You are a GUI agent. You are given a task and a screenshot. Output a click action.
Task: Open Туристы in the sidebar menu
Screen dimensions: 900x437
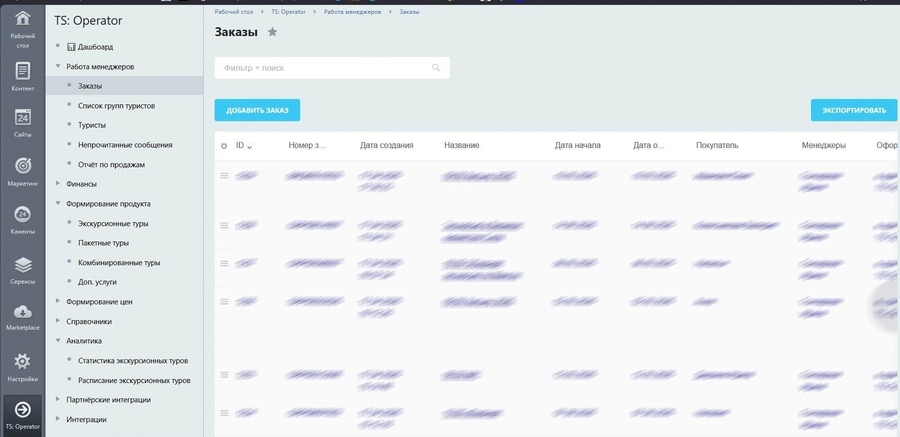point(92,125)
